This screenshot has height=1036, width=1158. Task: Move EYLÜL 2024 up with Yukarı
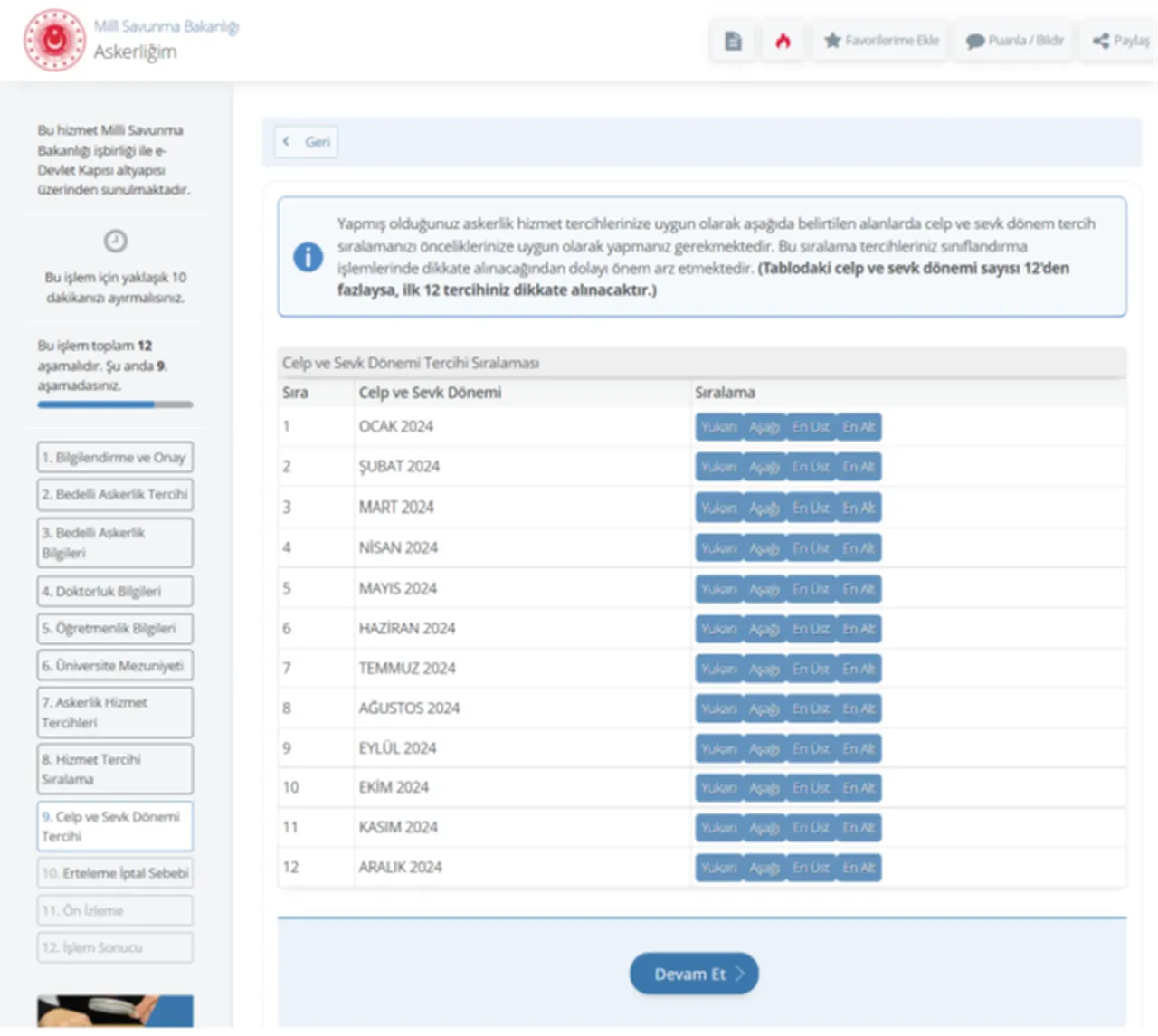coord(718,748)
